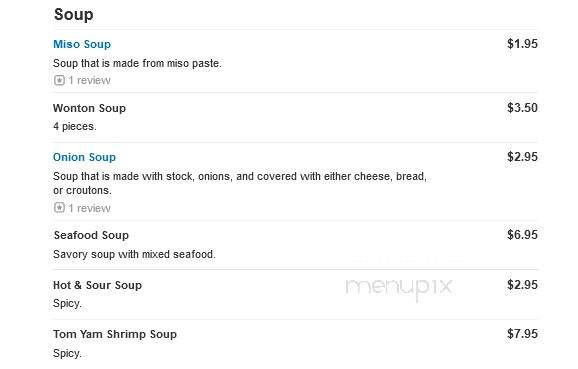The height and width of the screenshot is (369, 578).
Task: Click the $6.95 Seafood Soup price
Action: pyautogui.click(x=522, y=235)
